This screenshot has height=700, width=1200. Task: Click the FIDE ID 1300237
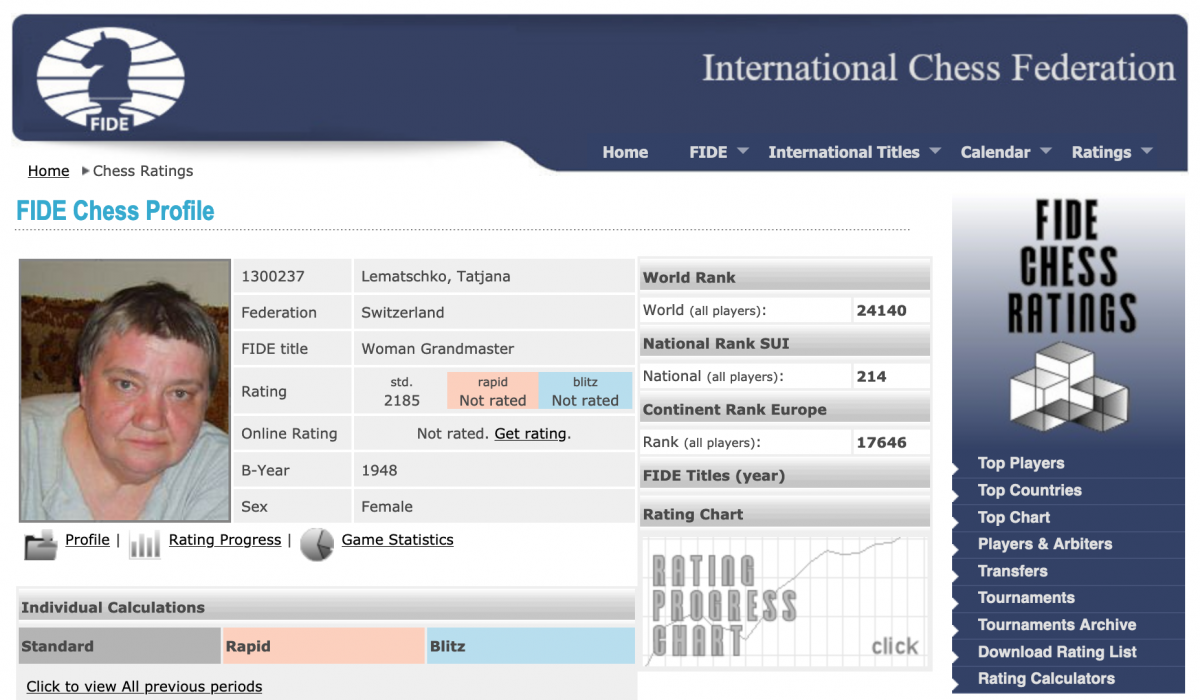(x=273, y=276)
